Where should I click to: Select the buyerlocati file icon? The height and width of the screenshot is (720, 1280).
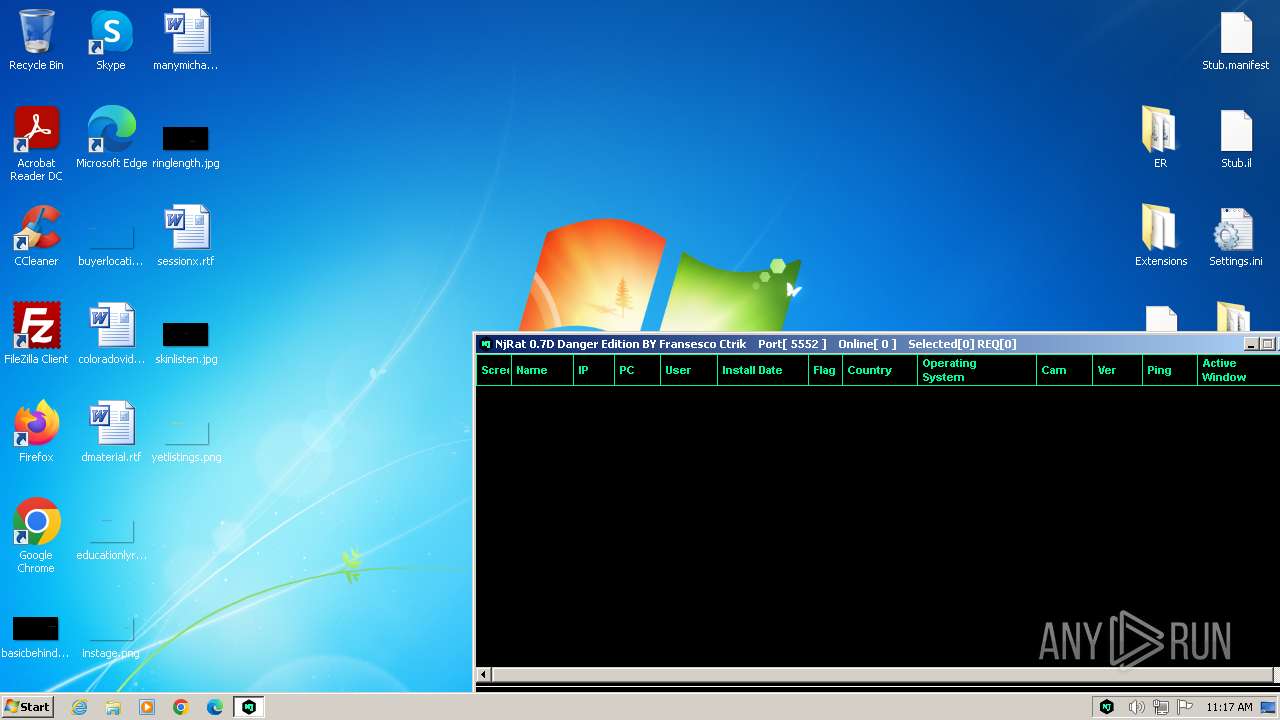(x=111, y=244)
